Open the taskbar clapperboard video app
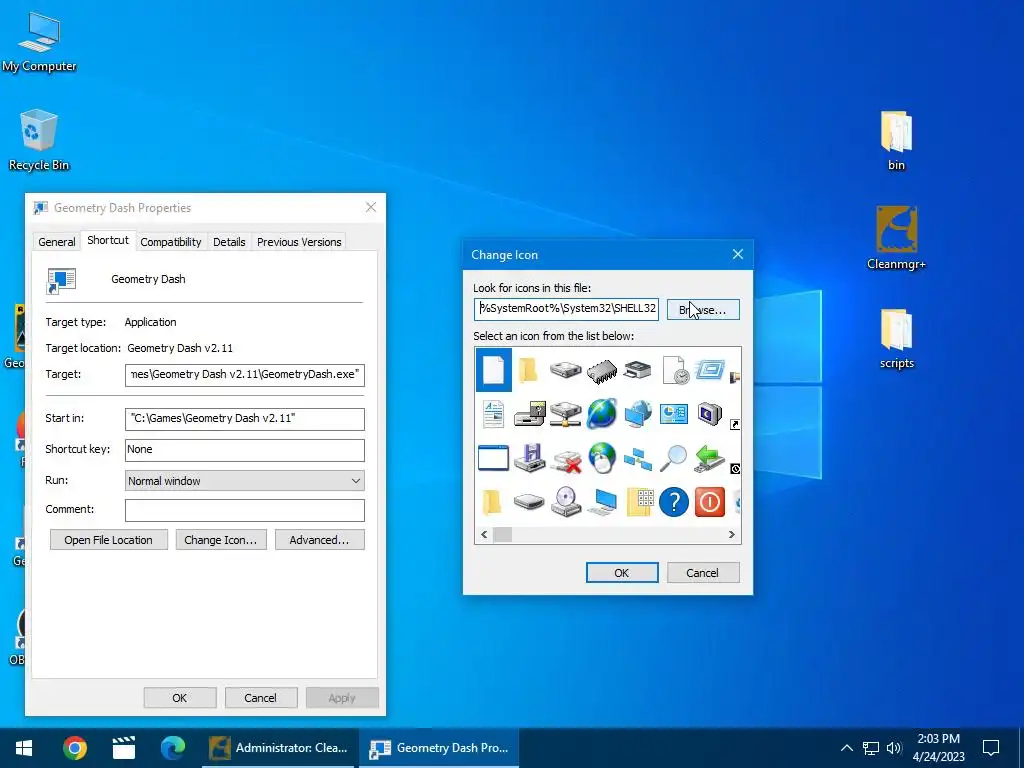Image resolution: width=1024 pixels, height=768 pixels. pyautogui.click(x=123, y=748)
